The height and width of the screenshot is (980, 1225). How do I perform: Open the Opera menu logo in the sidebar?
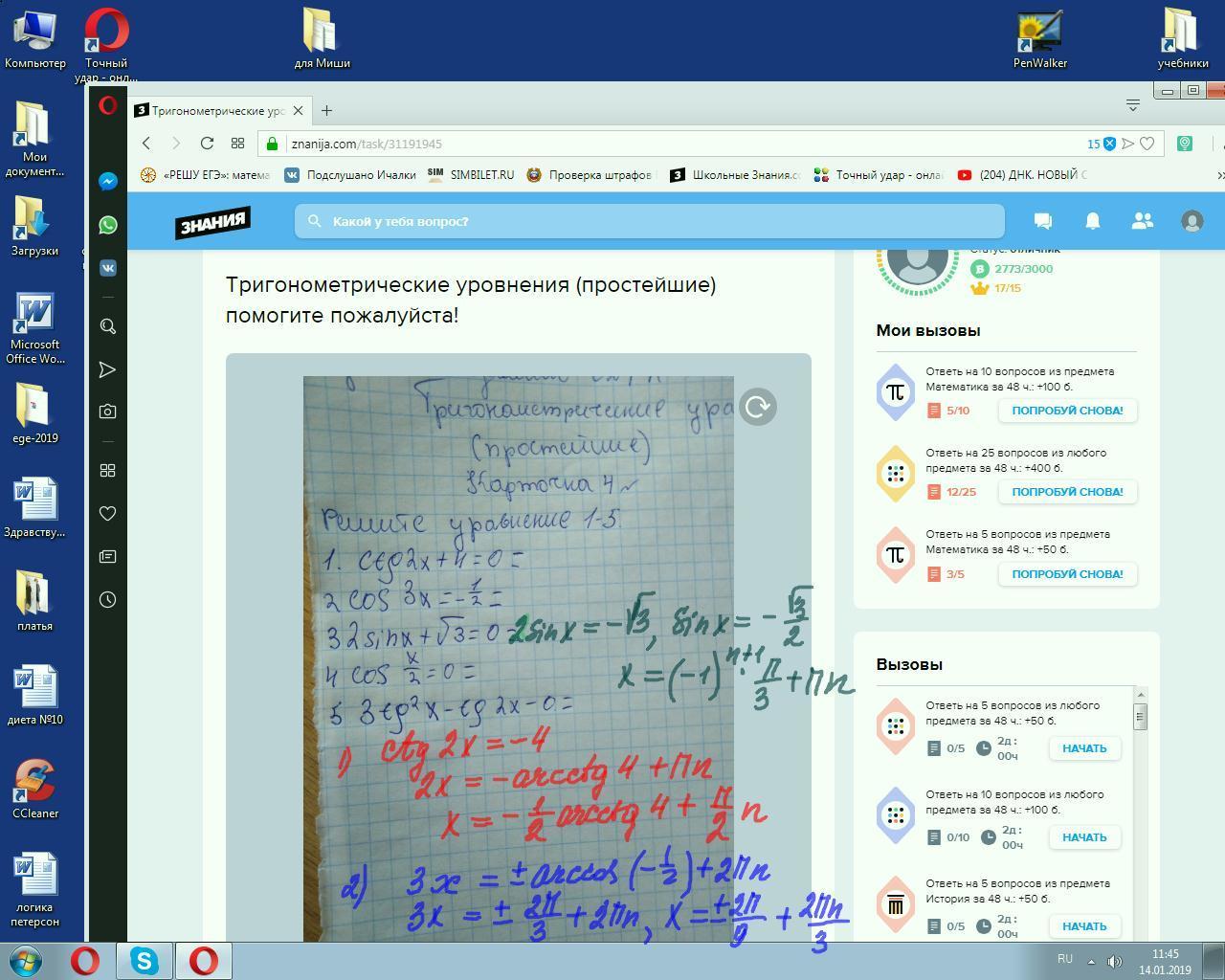(x=108, y=105)
